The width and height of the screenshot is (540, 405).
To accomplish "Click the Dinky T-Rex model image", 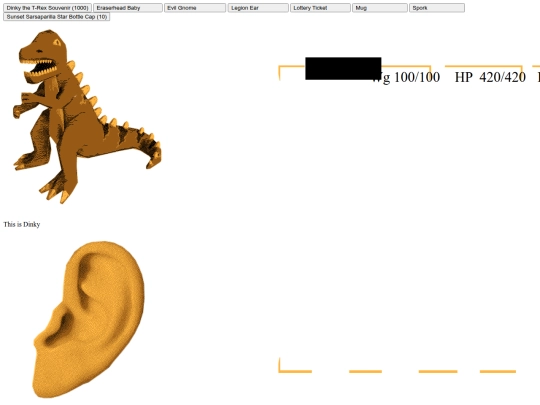I will tap(87, 116).
